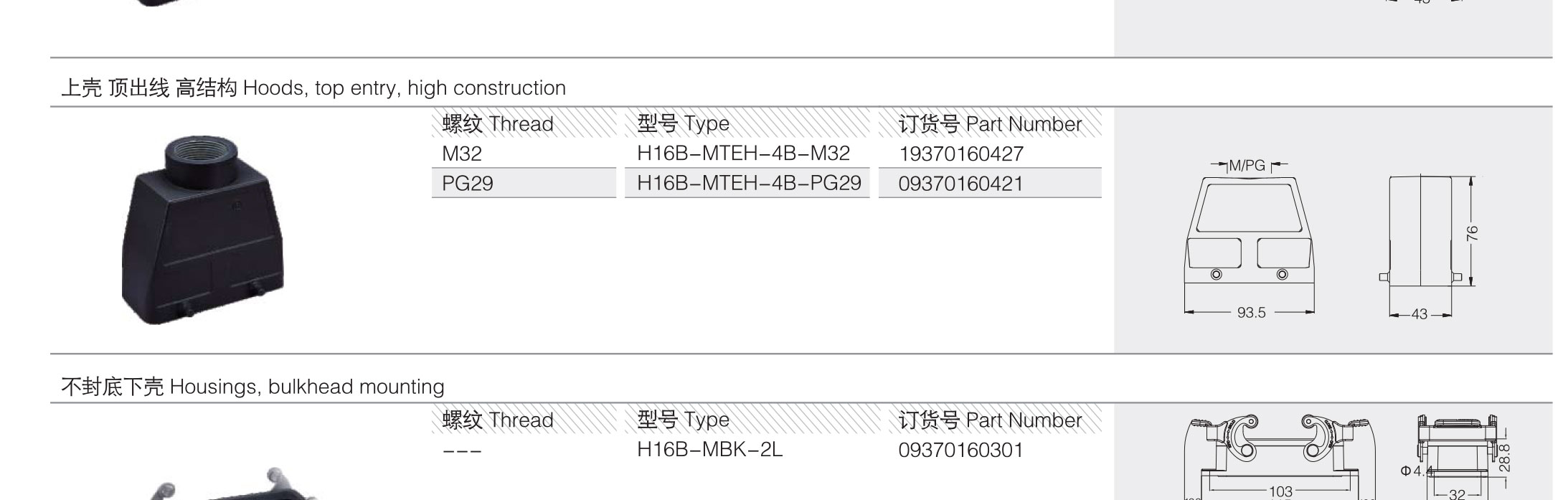Click type H16B-MTEH-4B-M32
Screen dimensions: 1568x500
(743, 154)
